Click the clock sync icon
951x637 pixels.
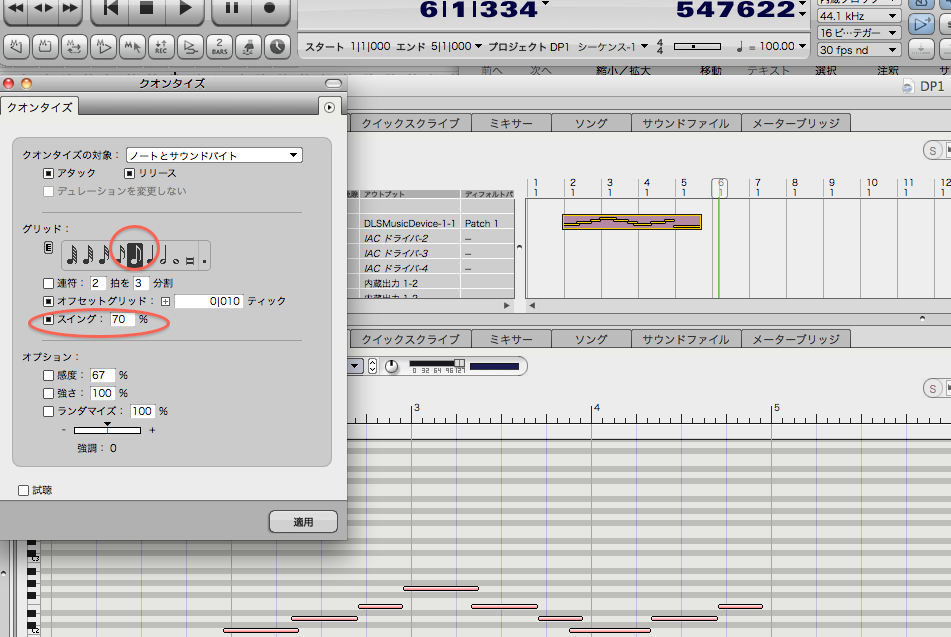click(x=277, y=47)
